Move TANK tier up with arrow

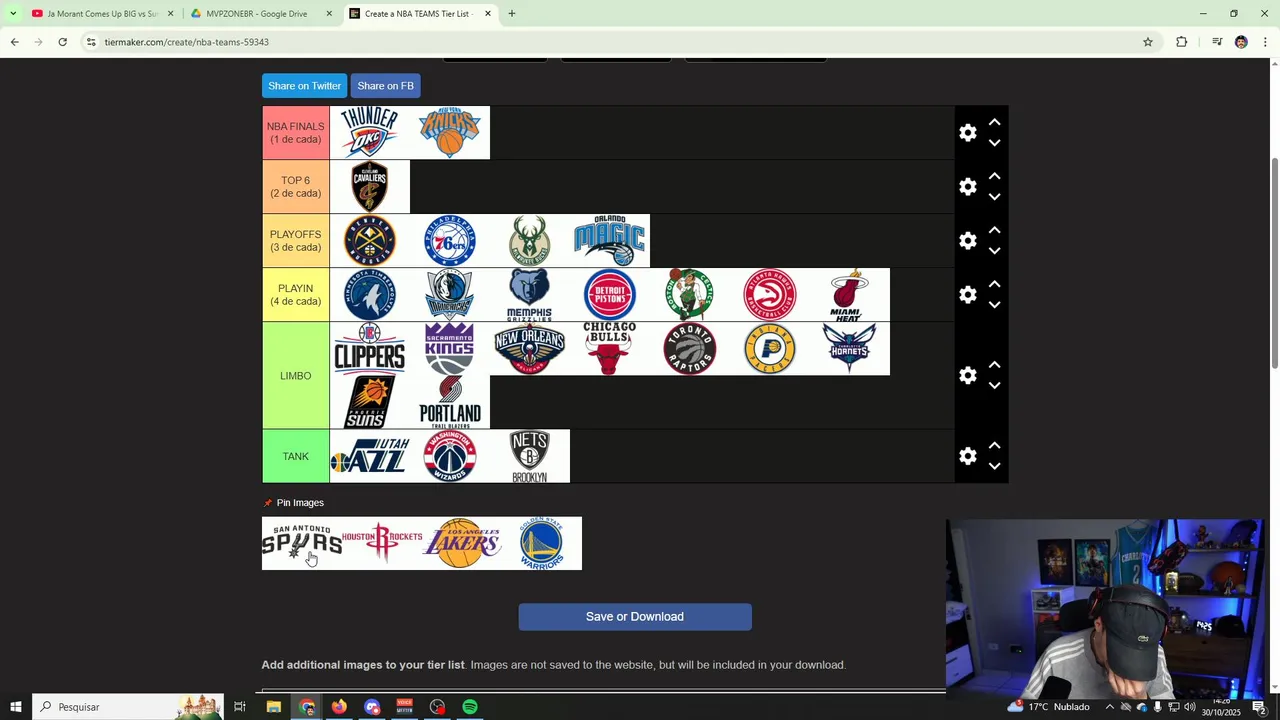tap(994, 446)
